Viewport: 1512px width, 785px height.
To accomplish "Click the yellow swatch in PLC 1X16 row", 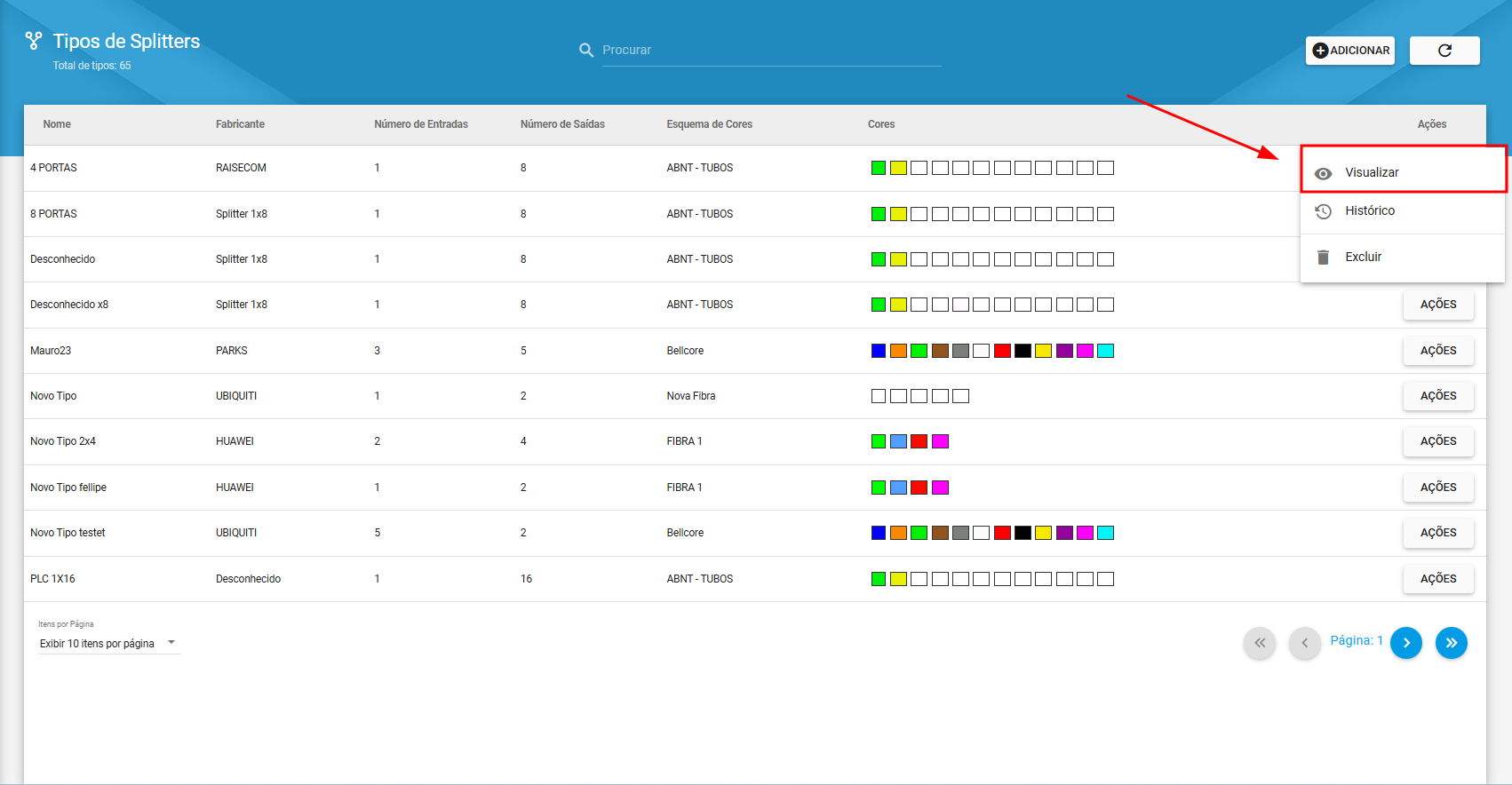I will coord(898,579).
